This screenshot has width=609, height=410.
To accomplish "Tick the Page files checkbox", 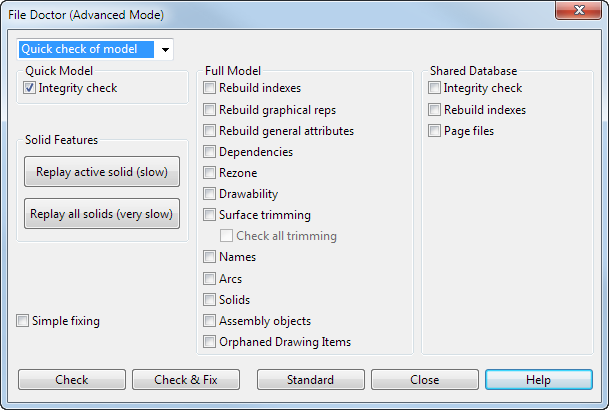I will pos(434,131).
